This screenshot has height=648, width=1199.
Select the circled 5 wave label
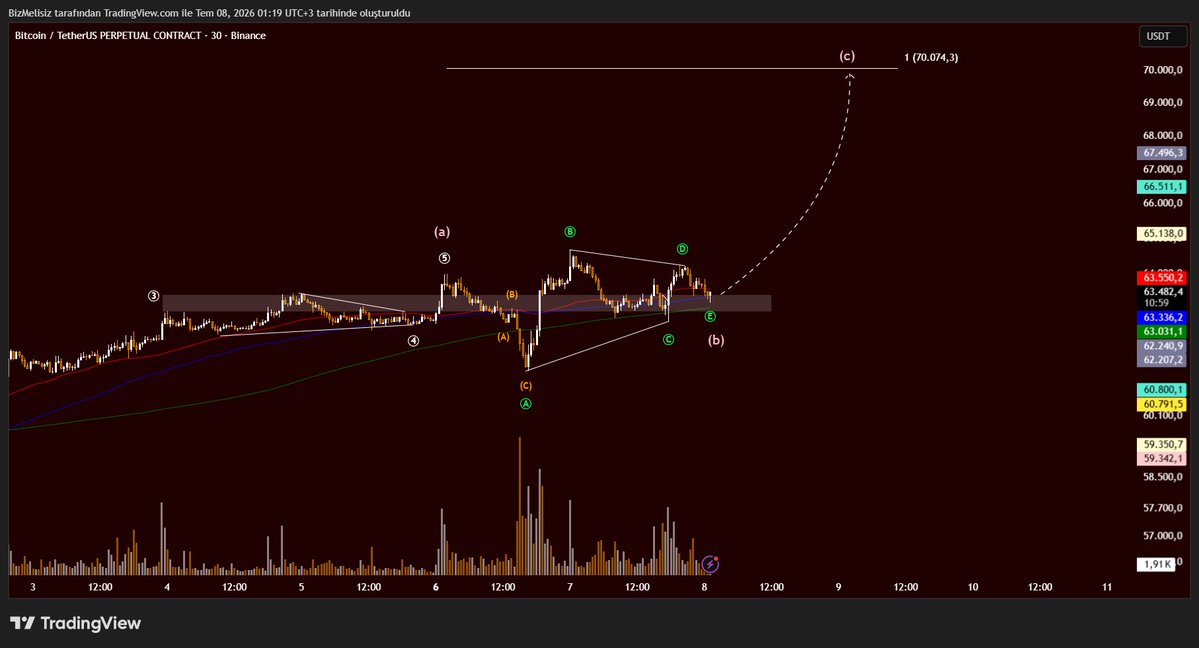[444, 258]
